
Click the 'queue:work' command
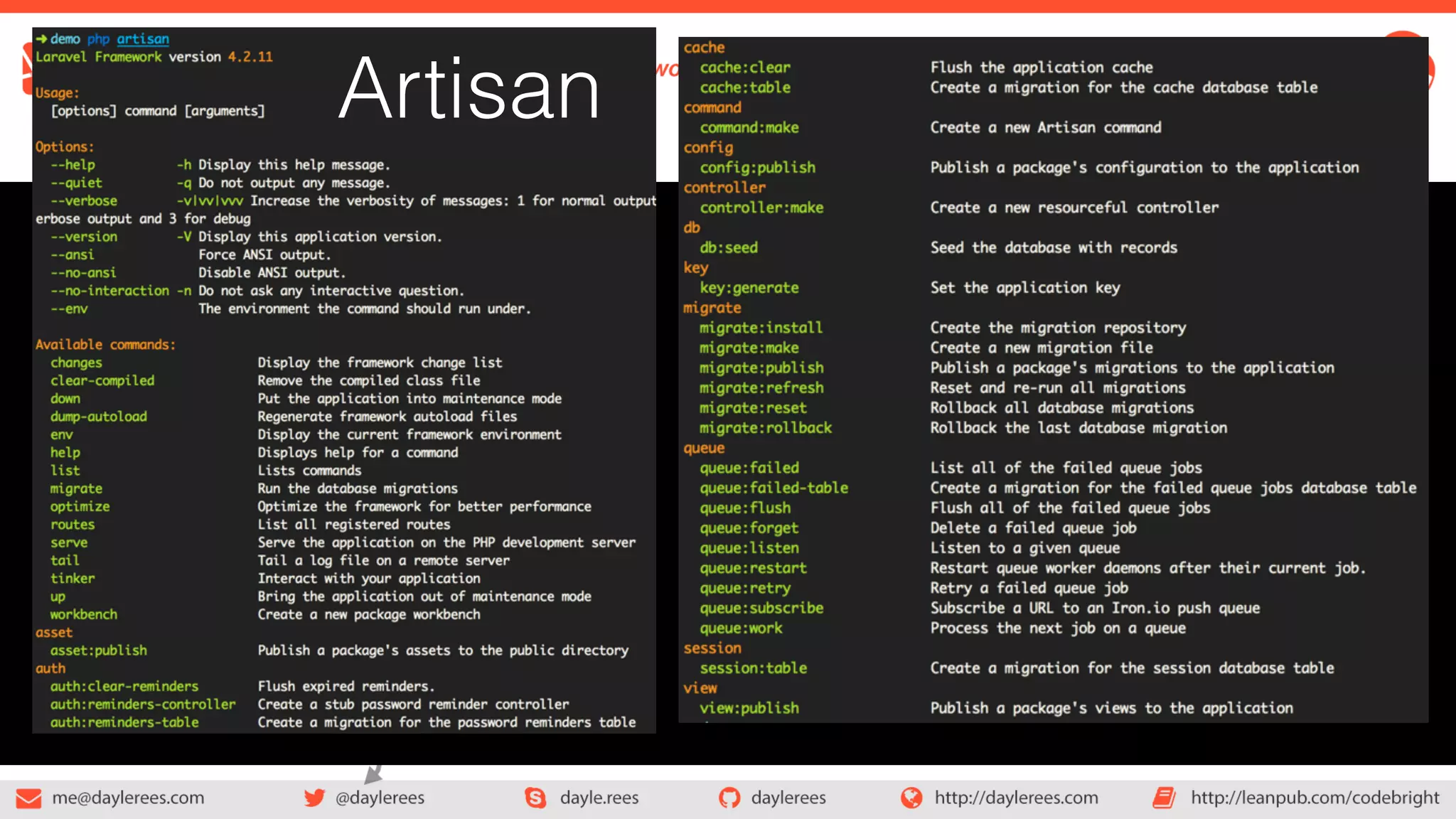click(741, 628)
